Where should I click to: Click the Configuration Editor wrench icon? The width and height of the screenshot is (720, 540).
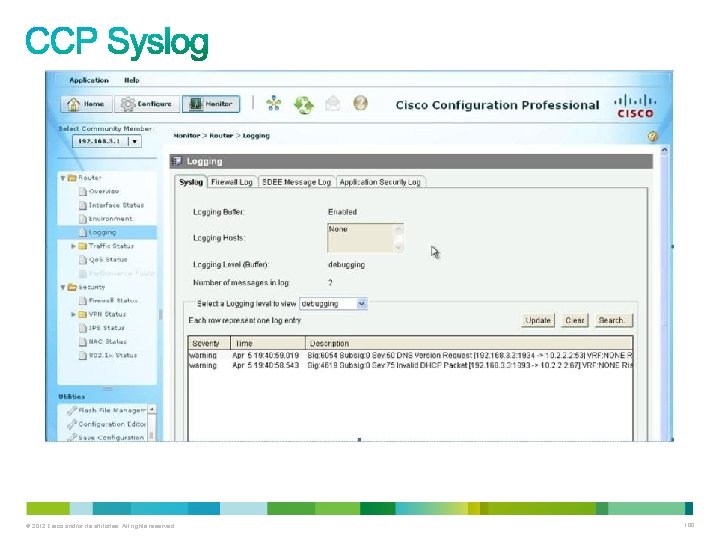72,424
